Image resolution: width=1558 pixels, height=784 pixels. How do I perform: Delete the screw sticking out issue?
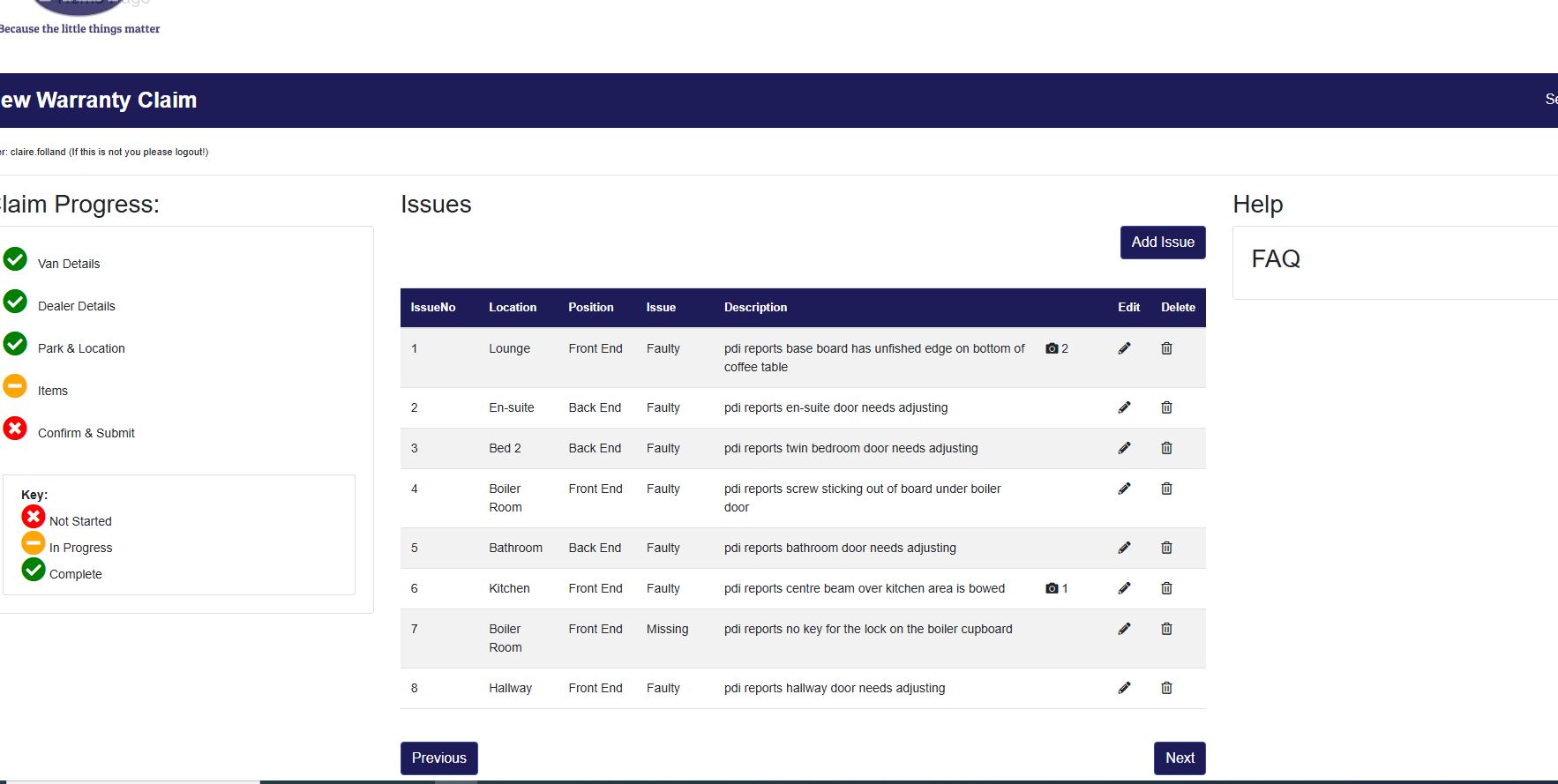click(1166, 489)
